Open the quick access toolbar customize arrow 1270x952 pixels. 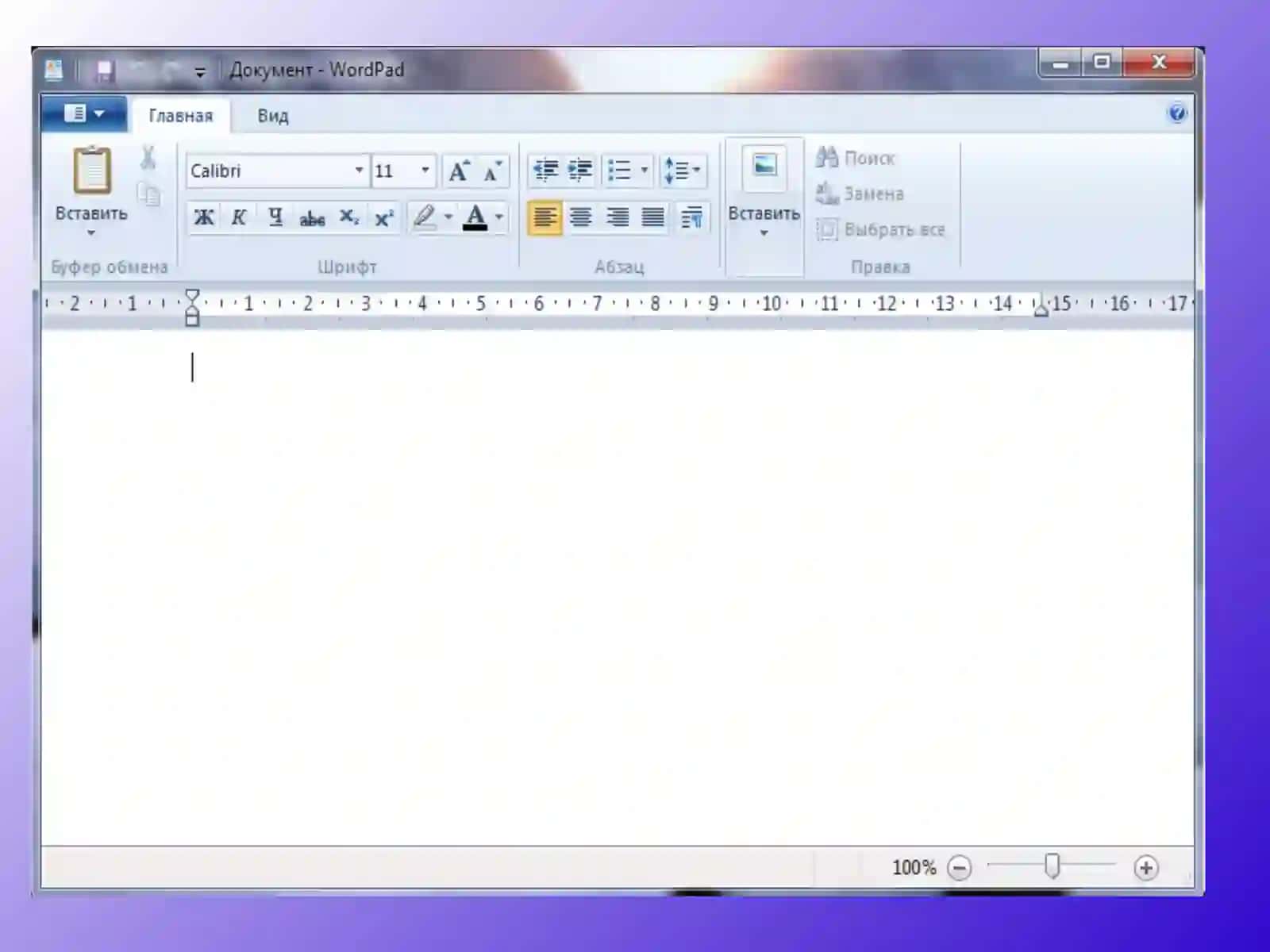coord(200,72)
